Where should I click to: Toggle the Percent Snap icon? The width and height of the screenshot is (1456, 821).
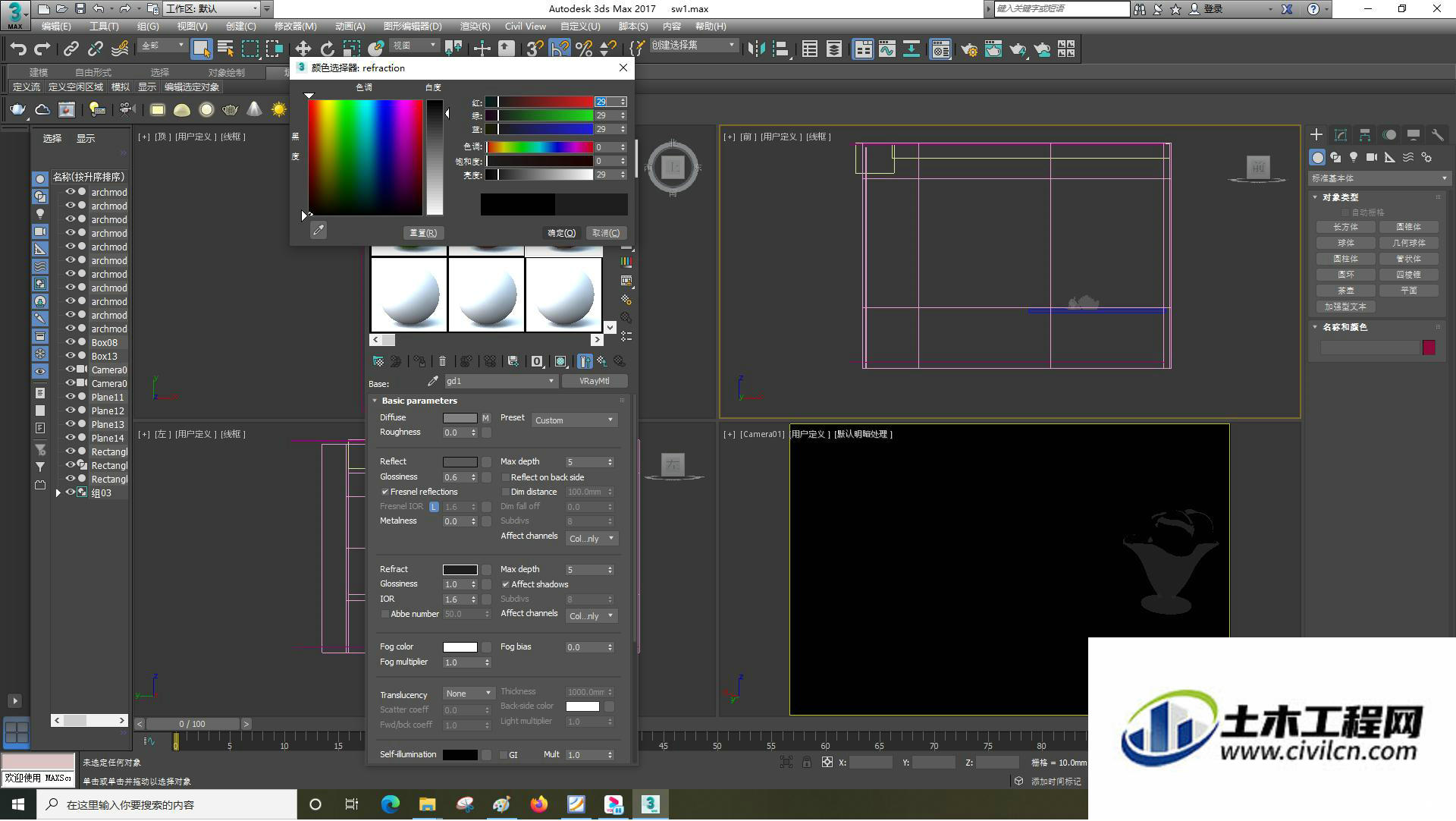(x=584, y=49)
